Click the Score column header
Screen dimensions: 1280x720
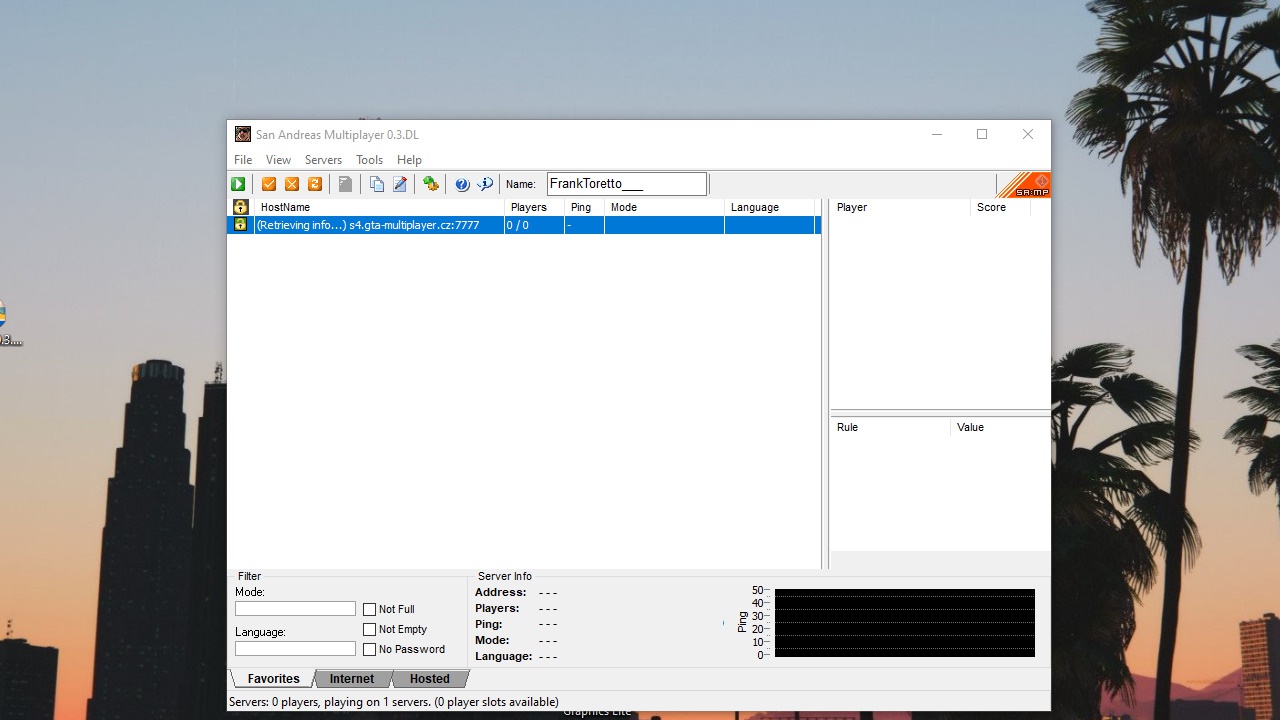(x=1000, y=207)
